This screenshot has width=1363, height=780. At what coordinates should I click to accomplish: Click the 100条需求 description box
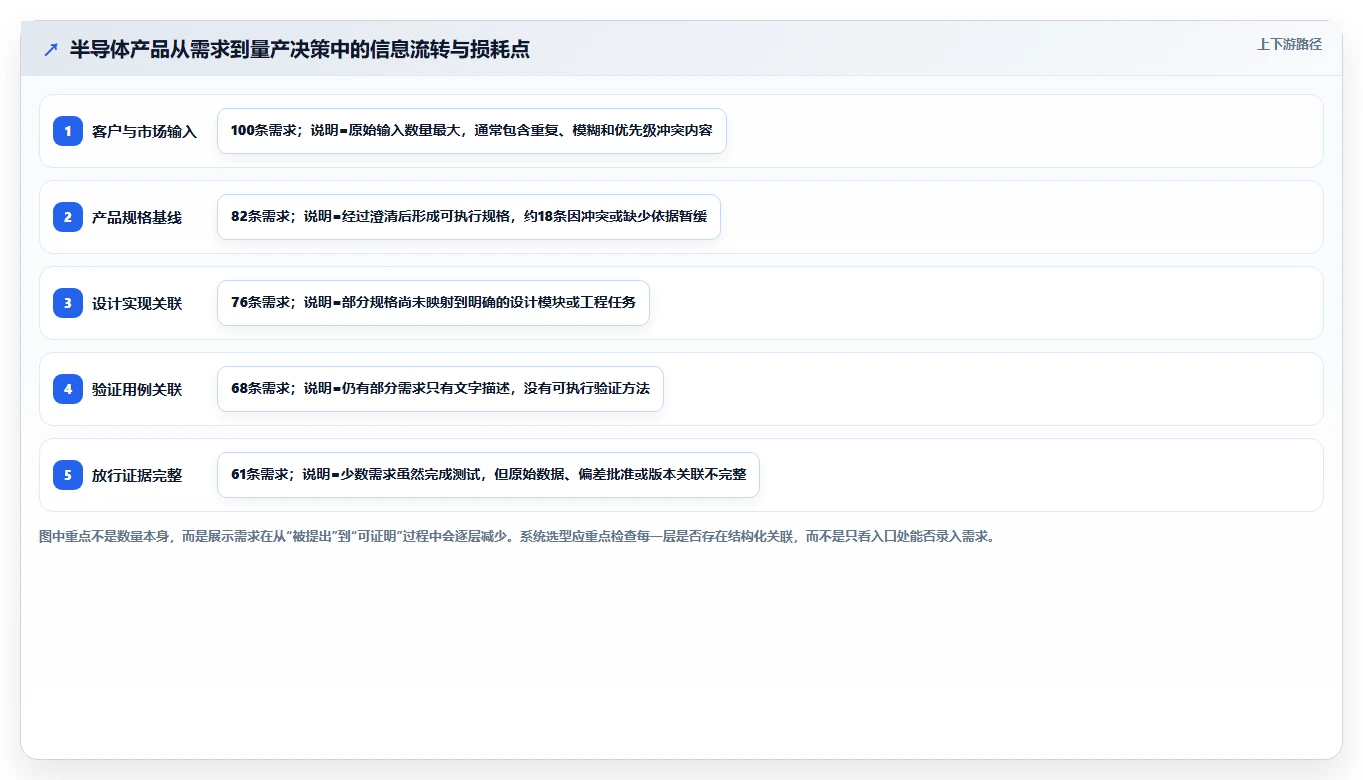pyautogui.click(x=471, y=131)
